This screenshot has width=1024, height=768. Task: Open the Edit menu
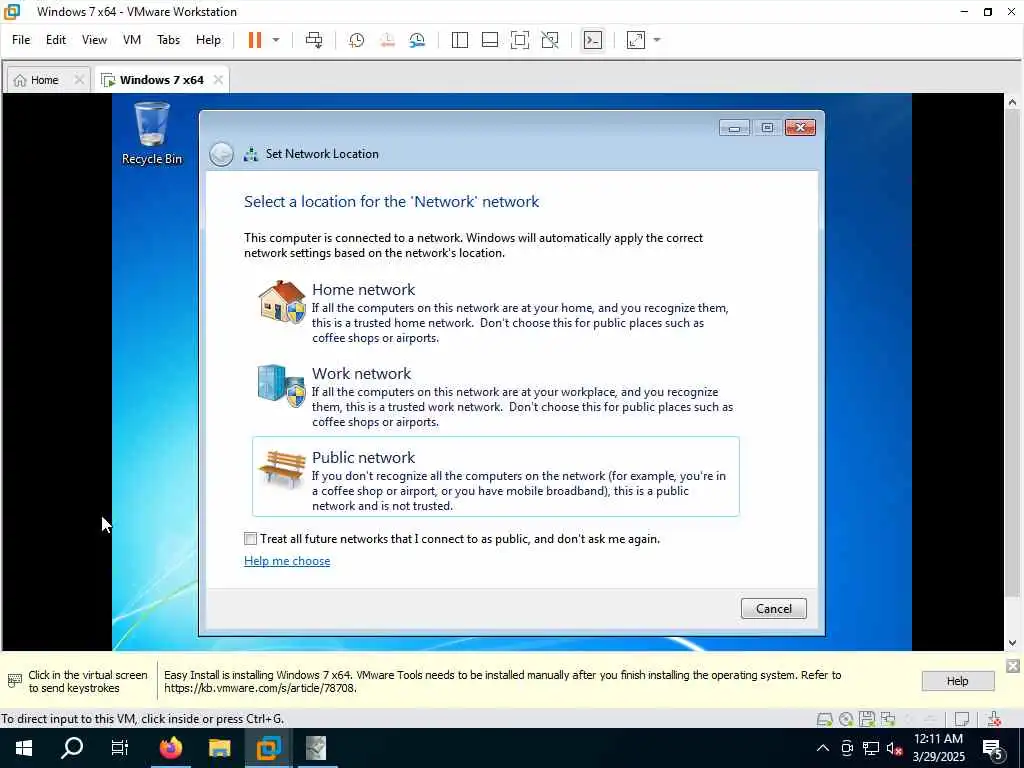(x=56, y=40)
